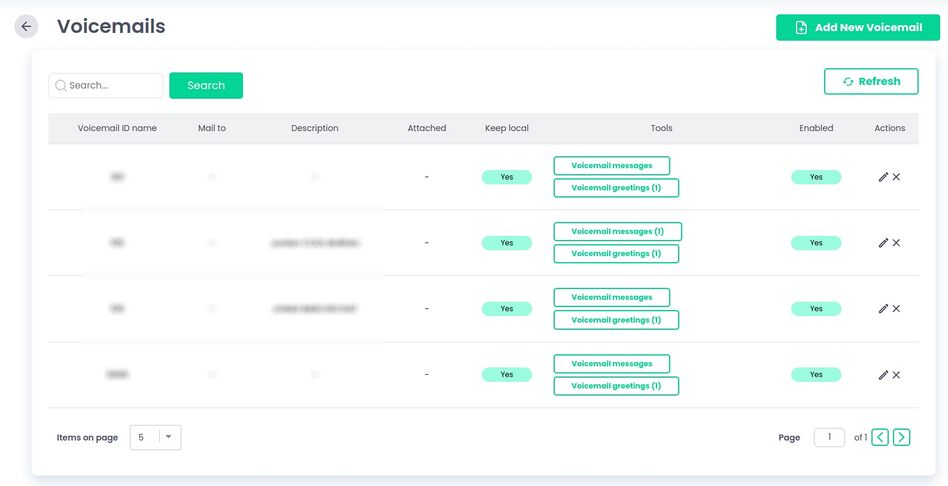Sort by Voicemail ID name column header

coord(117,128)
